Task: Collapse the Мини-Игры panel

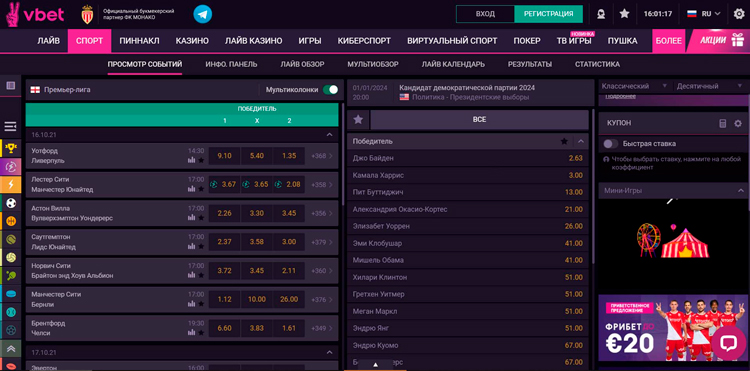Action: 740,190
